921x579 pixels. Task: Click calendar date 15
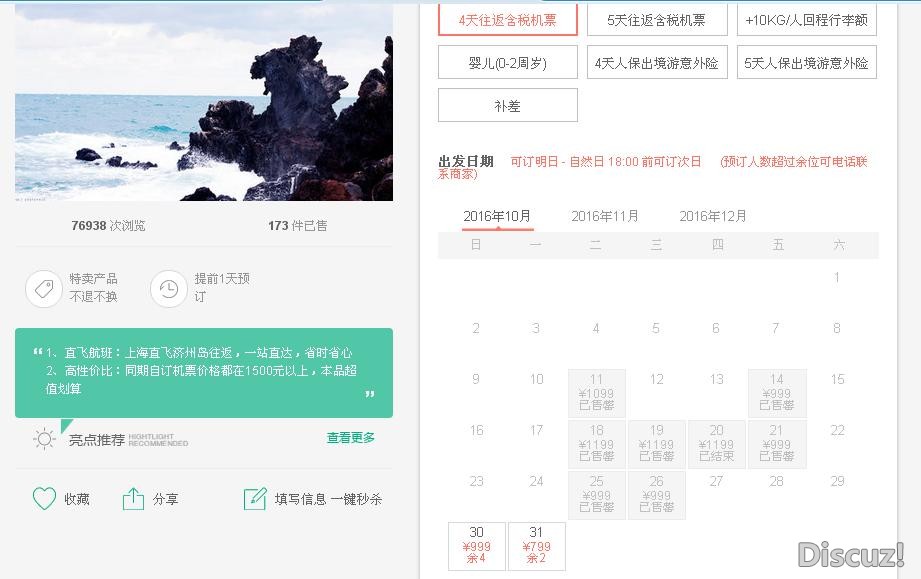tap(837, 379)
